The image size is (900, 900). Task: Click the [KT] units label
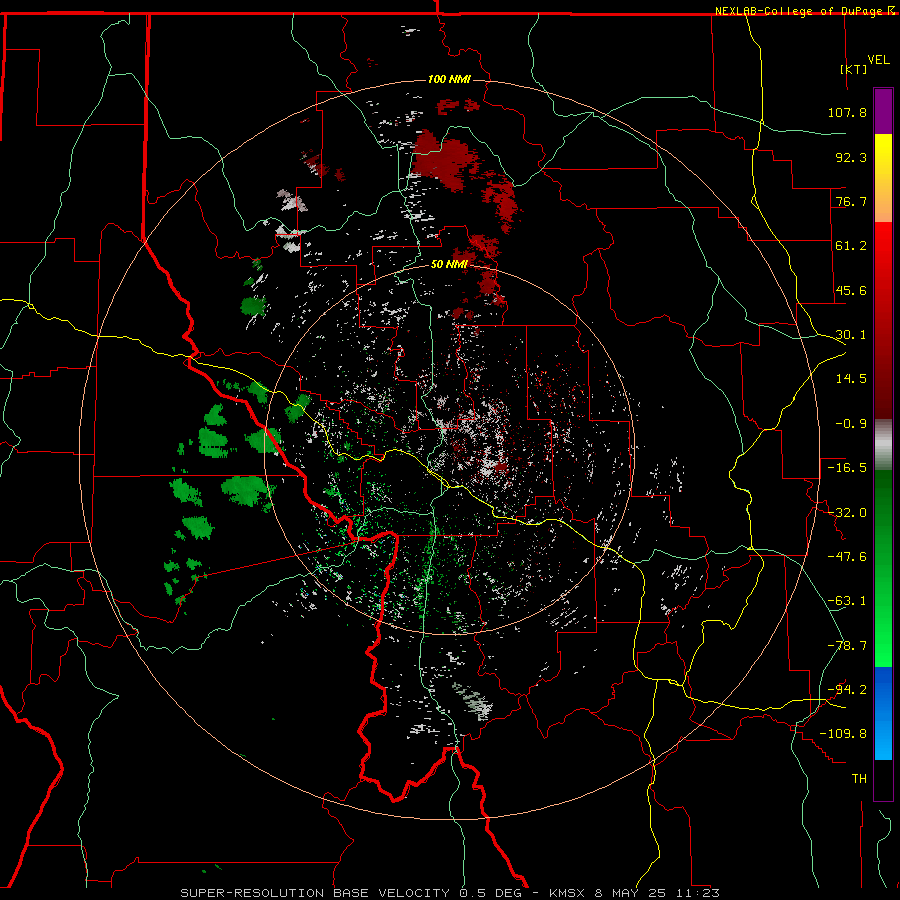pos(853,69)
